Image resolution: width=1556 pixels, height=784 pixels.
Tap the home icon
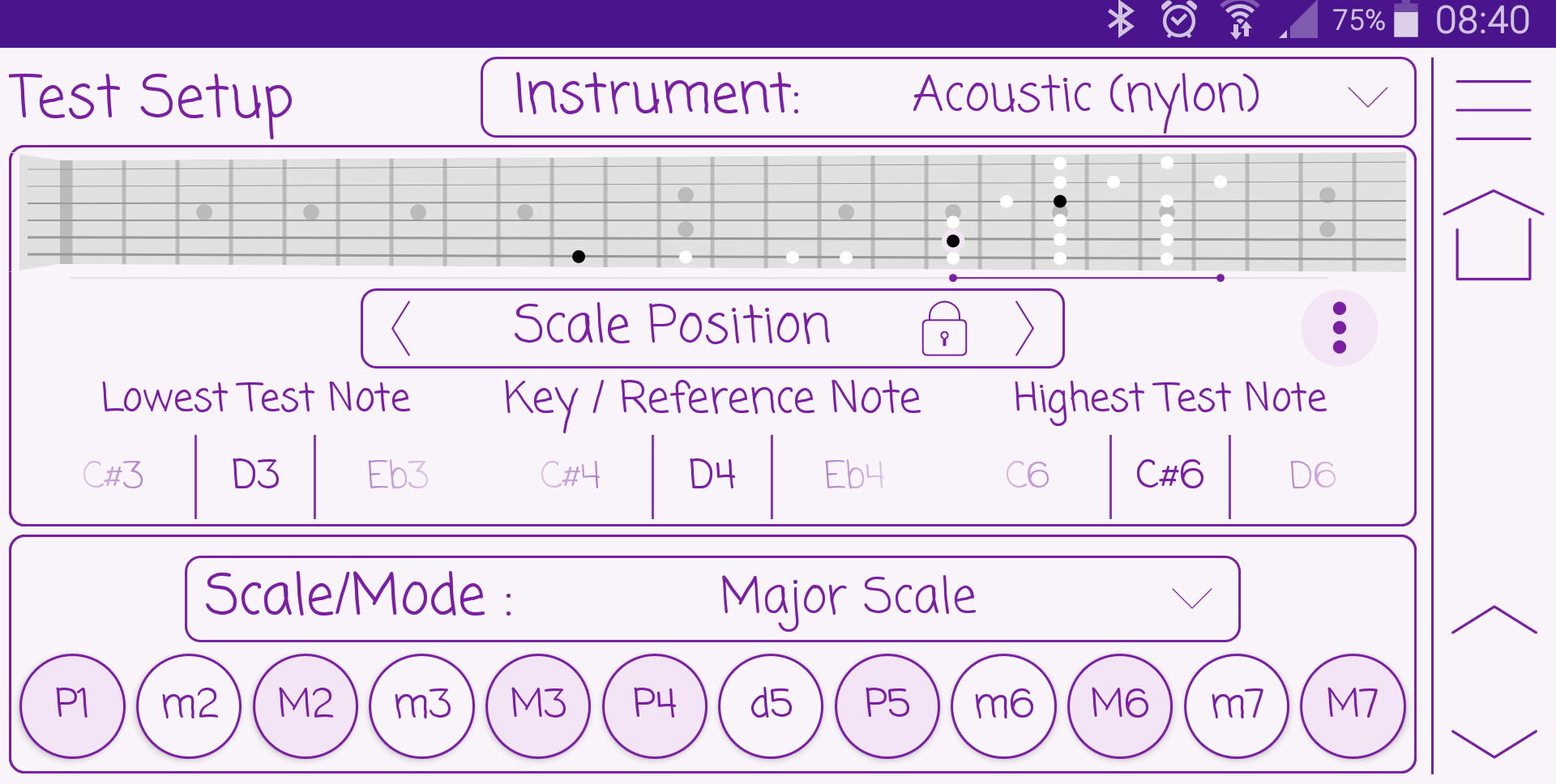[x=1493, y=236]
